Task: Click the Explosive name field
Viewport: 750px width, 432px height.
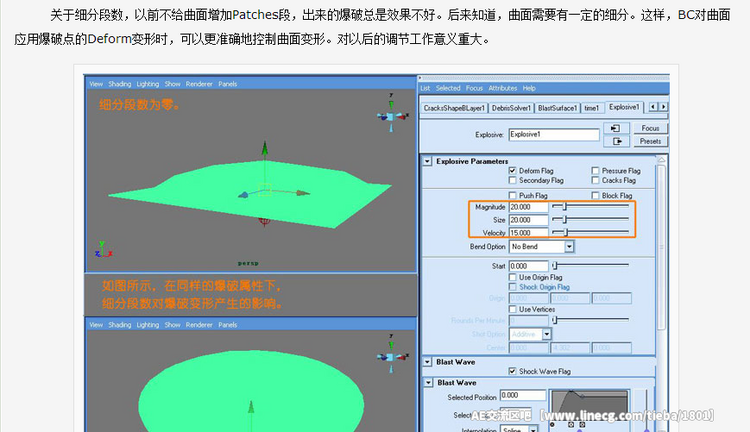Action: coord(554,134)
